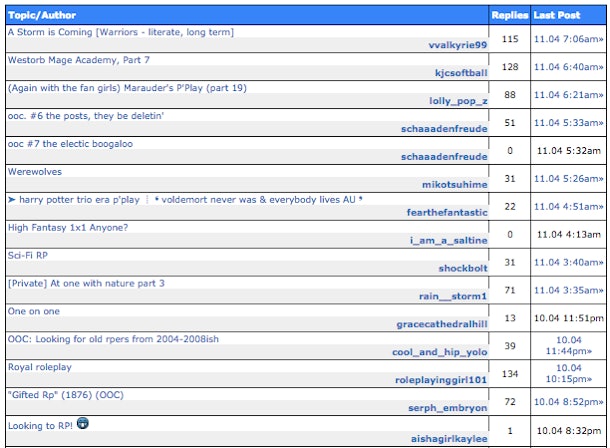Select last post time 11.04 5:32am
This screenshot has height=448, width=610.
coord(569,151)
